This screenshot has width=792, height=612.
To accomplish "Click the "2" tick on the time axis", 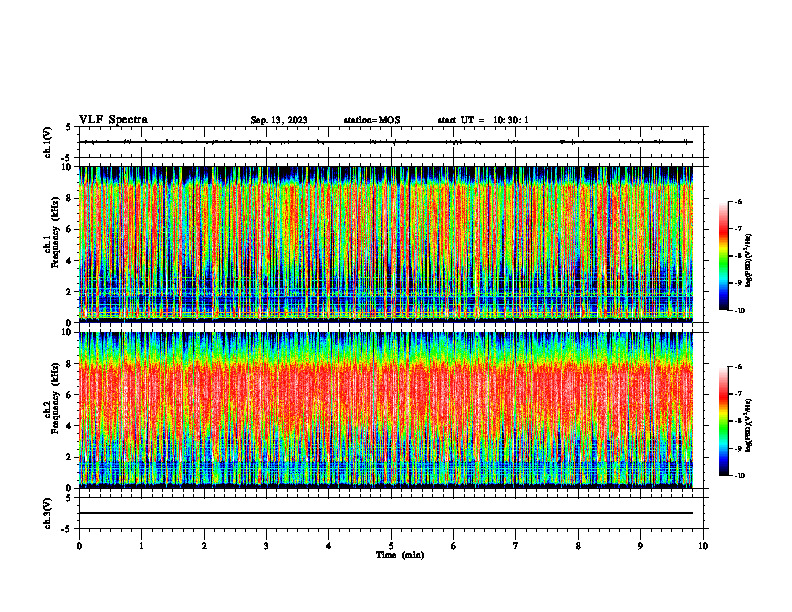I will coord(204,546).
